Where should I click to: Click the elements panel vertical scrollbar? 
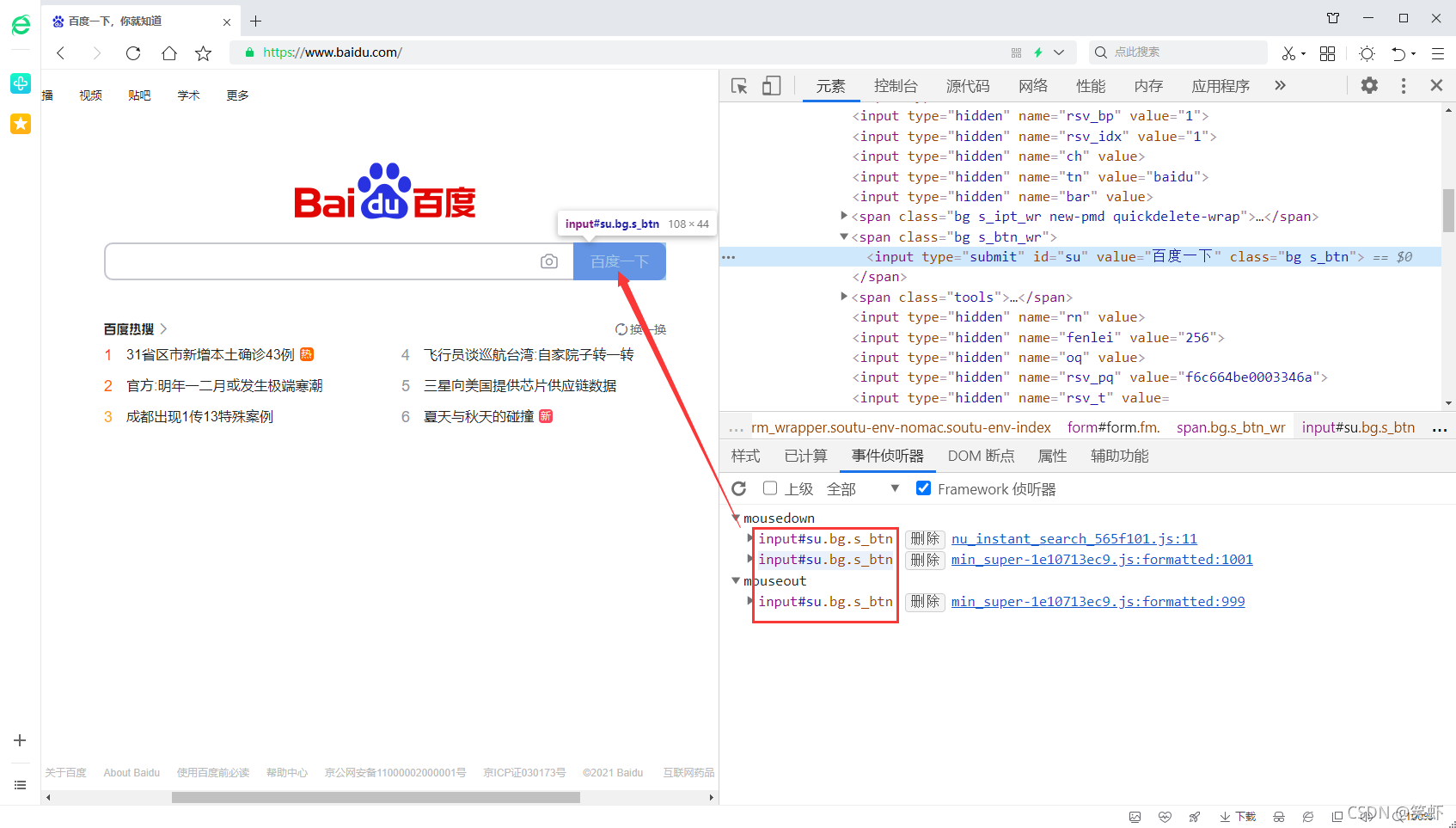click(1448, 211)
